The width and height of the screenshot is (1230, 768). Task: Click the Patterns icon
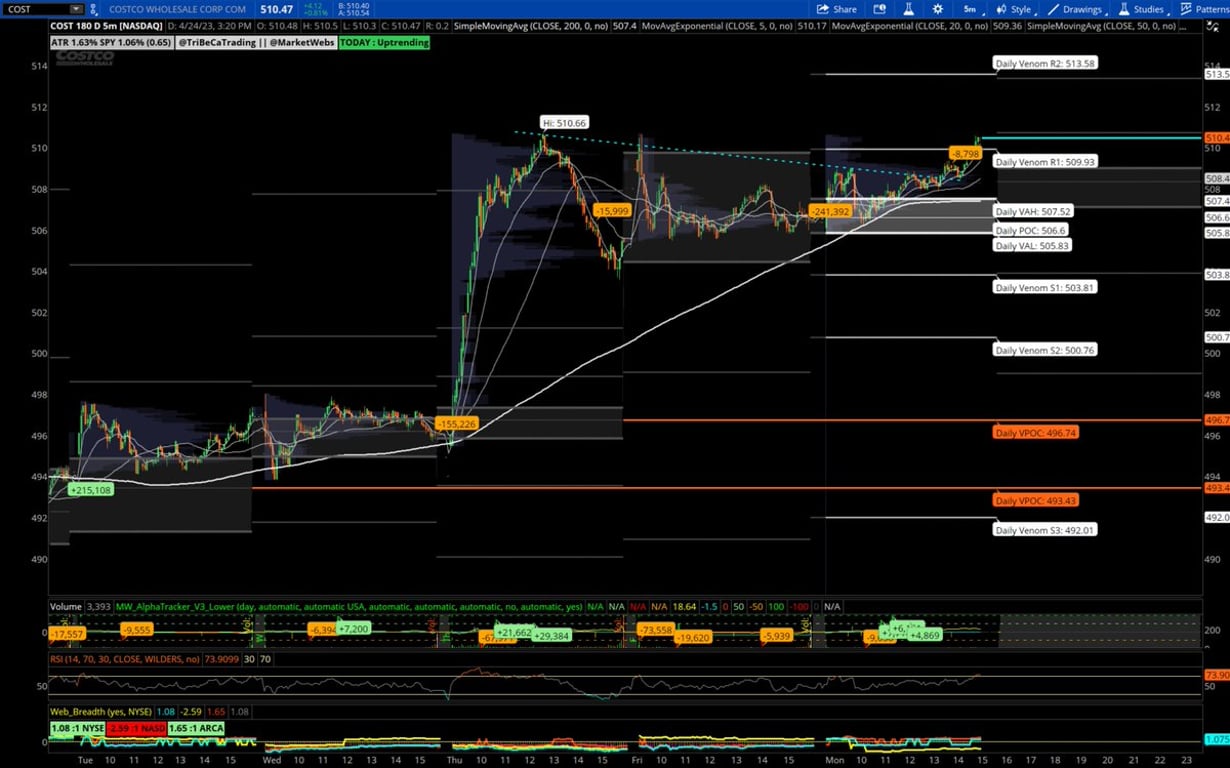point(1186,9)
